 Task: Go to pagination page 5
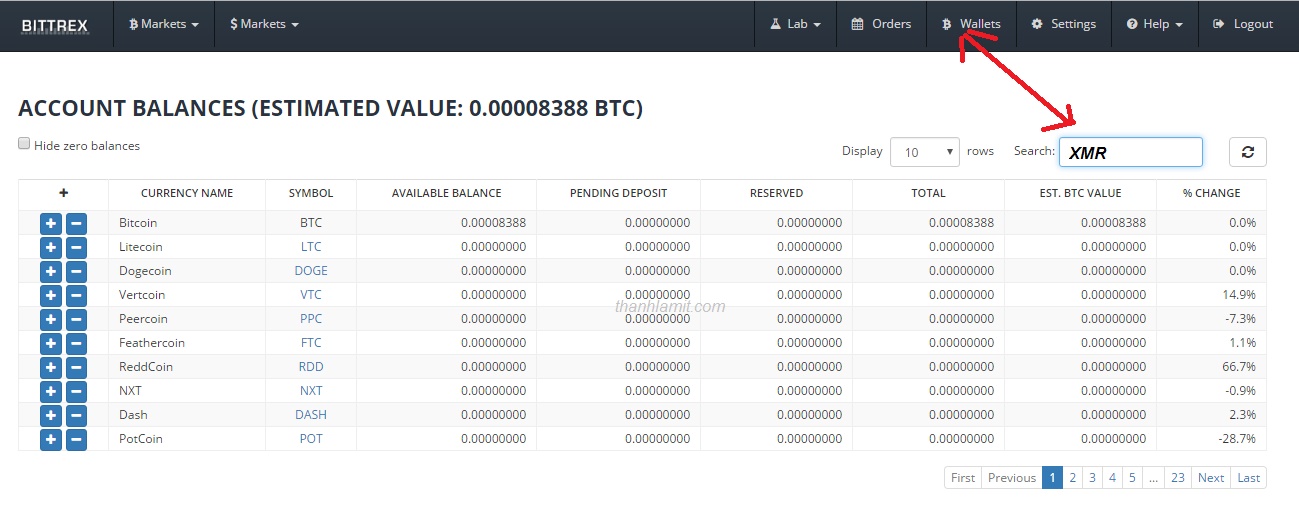1132,478
